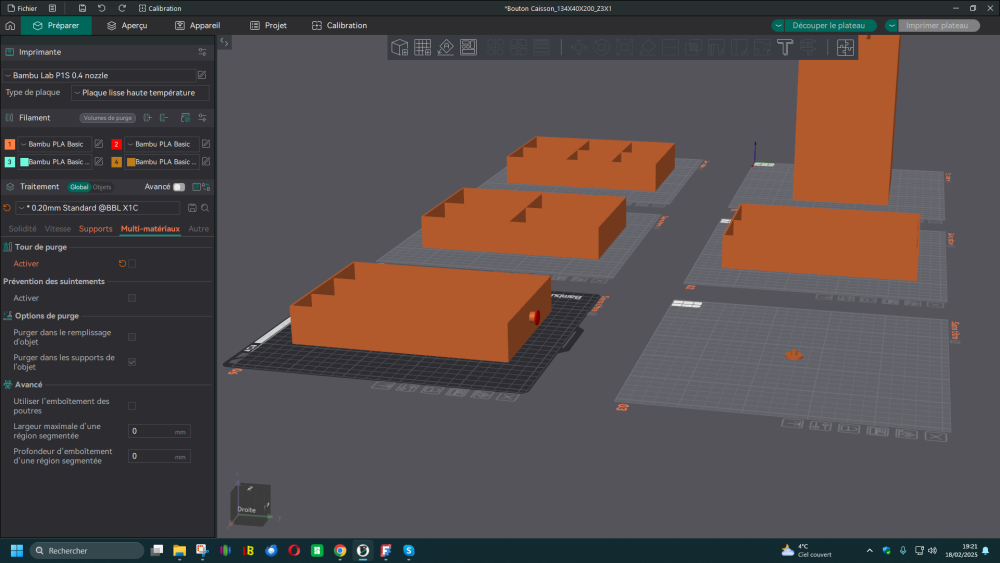Enable the Tour de purge Activer checkbox
This screenshot has width=1000, height=563.
[x=132, y=264]
